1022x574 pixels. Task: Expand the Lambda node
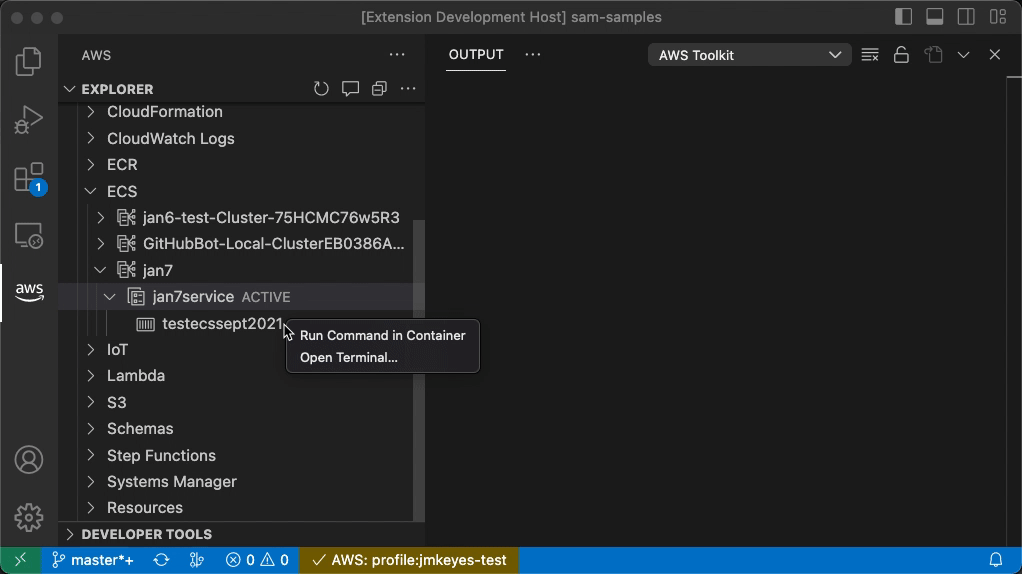[x=91, y=375]
